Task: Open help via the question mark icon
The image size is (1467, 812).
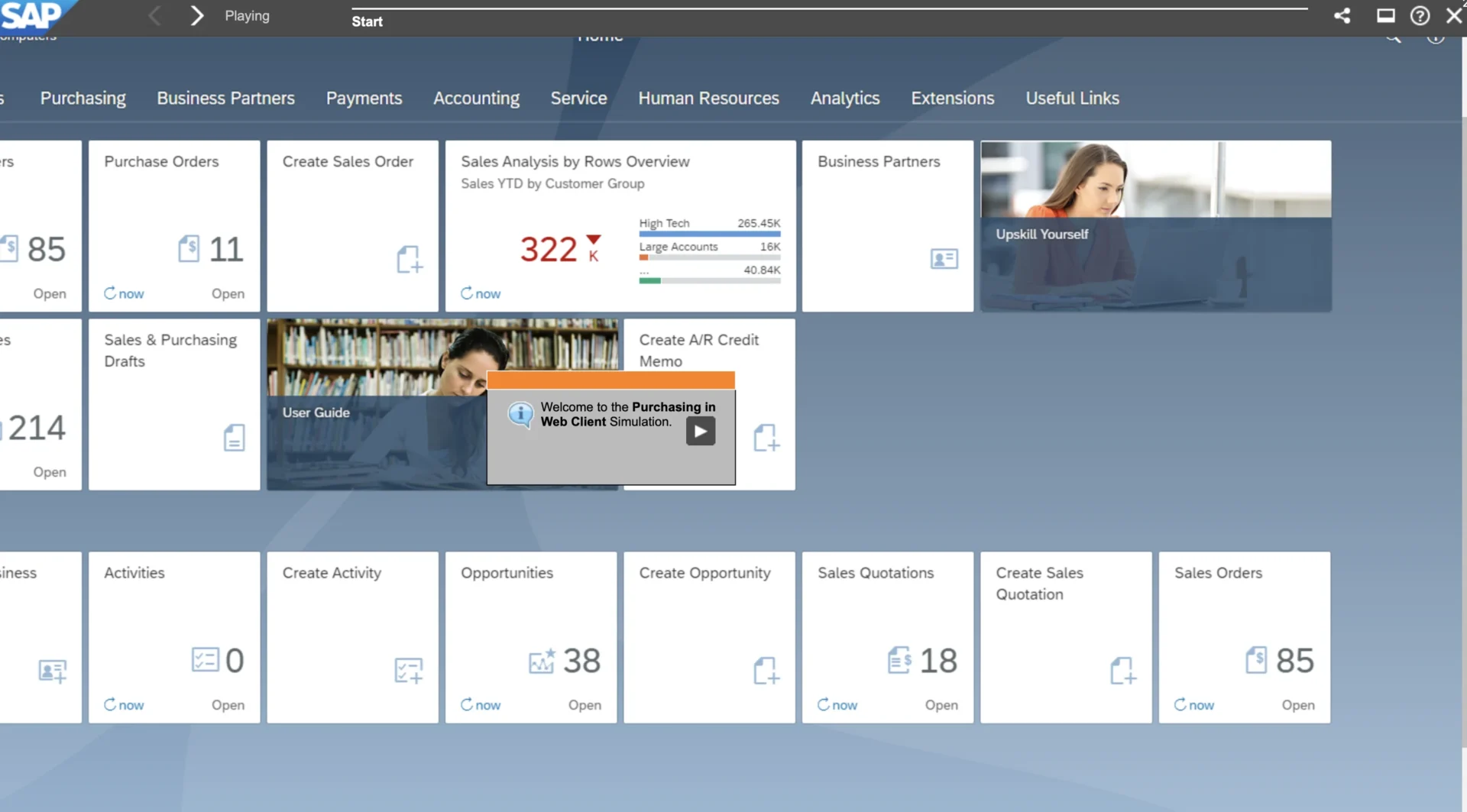Action: click(x=1420, y=15)
